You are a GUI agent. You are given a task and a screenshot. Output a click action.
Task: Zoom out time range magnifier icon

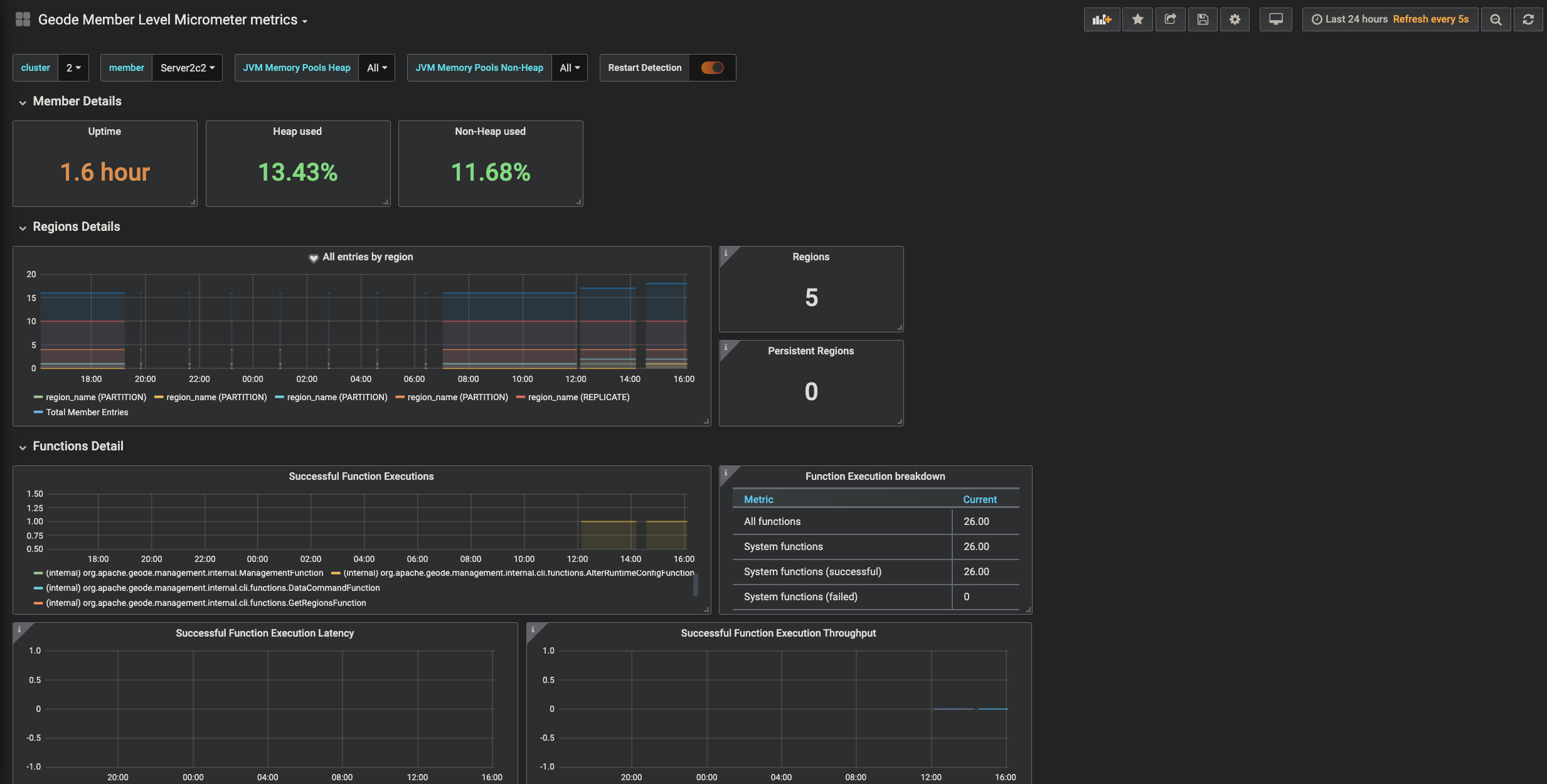tap(1496, 19)
